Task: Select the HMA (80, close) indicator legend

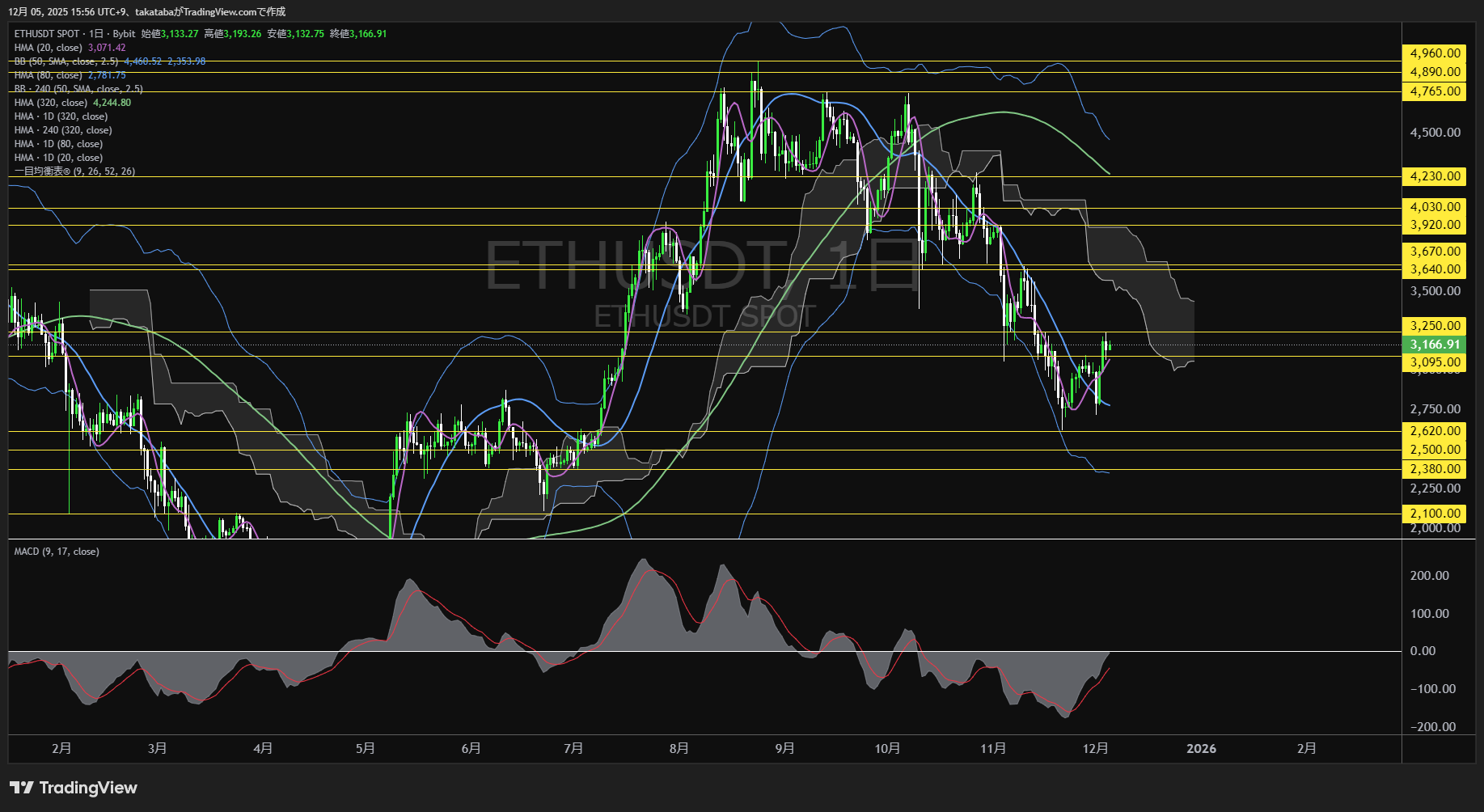Action: tap(70, 75)
